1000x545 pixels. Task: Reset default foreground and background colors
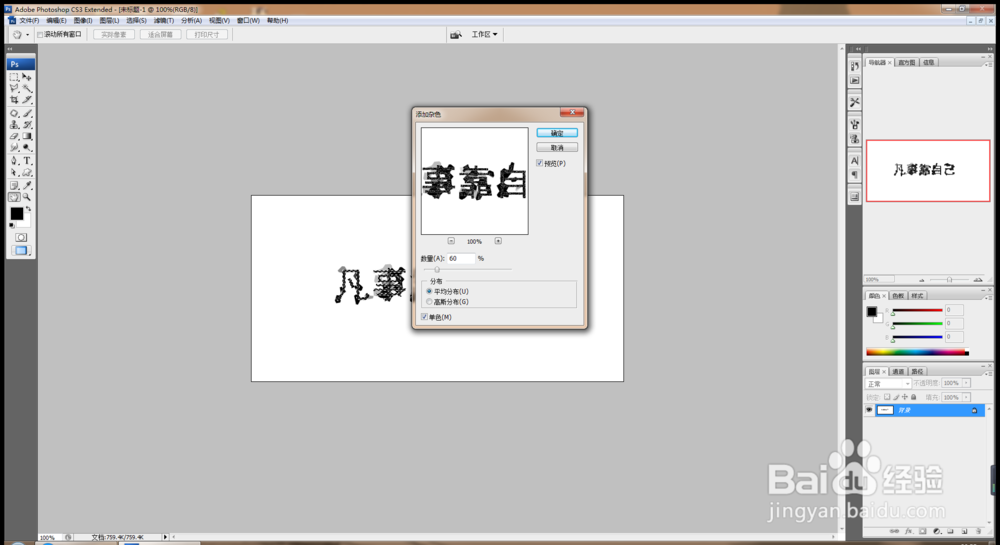point(11,226)
